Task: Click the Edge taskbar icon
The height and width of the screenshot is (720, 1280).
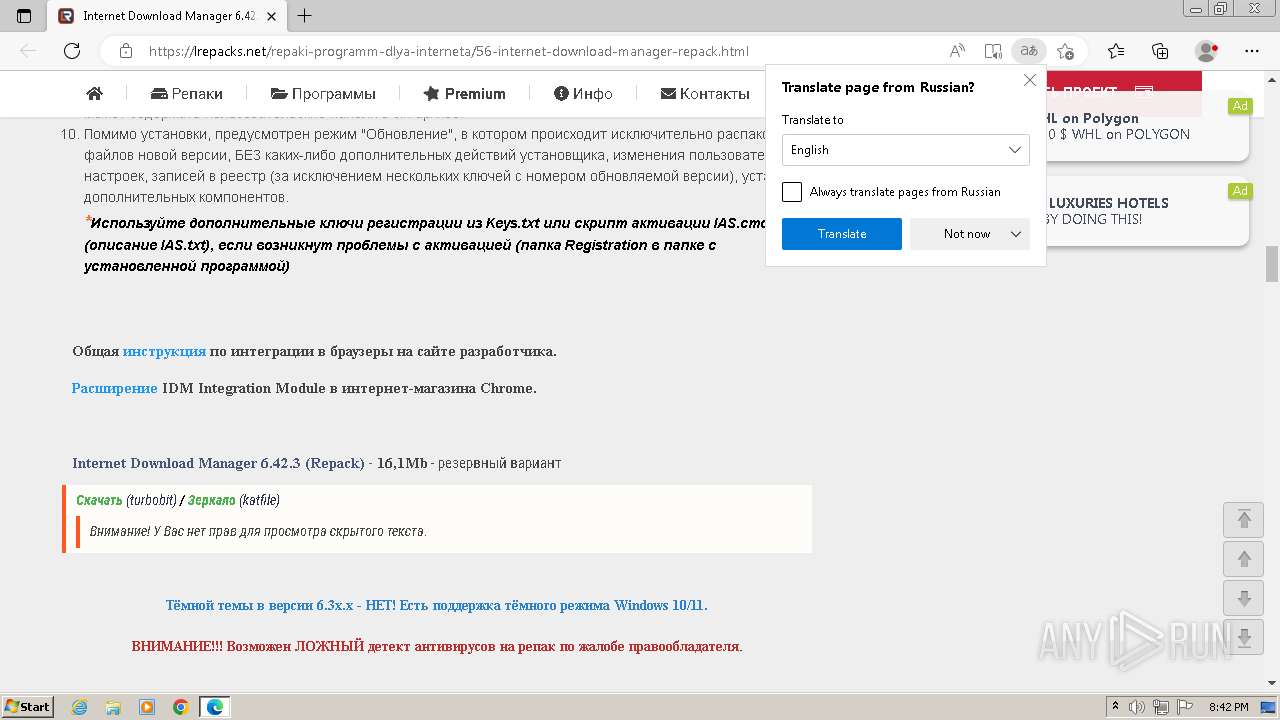Action: coord(215,707)
